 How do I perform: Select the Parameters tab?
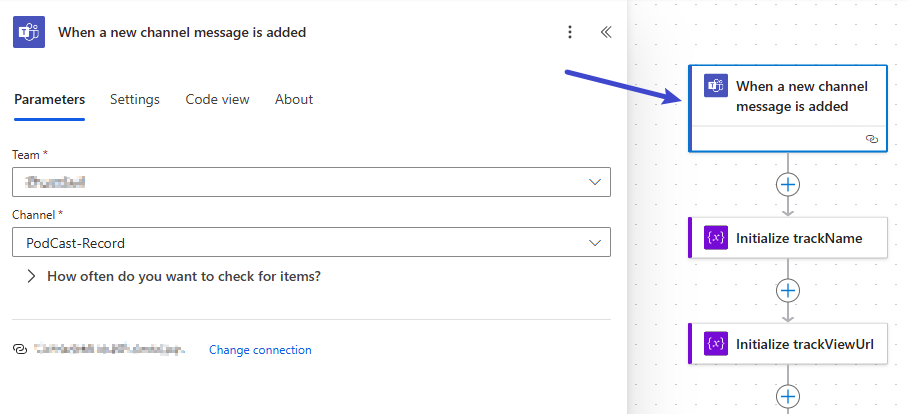pos(49,100)
